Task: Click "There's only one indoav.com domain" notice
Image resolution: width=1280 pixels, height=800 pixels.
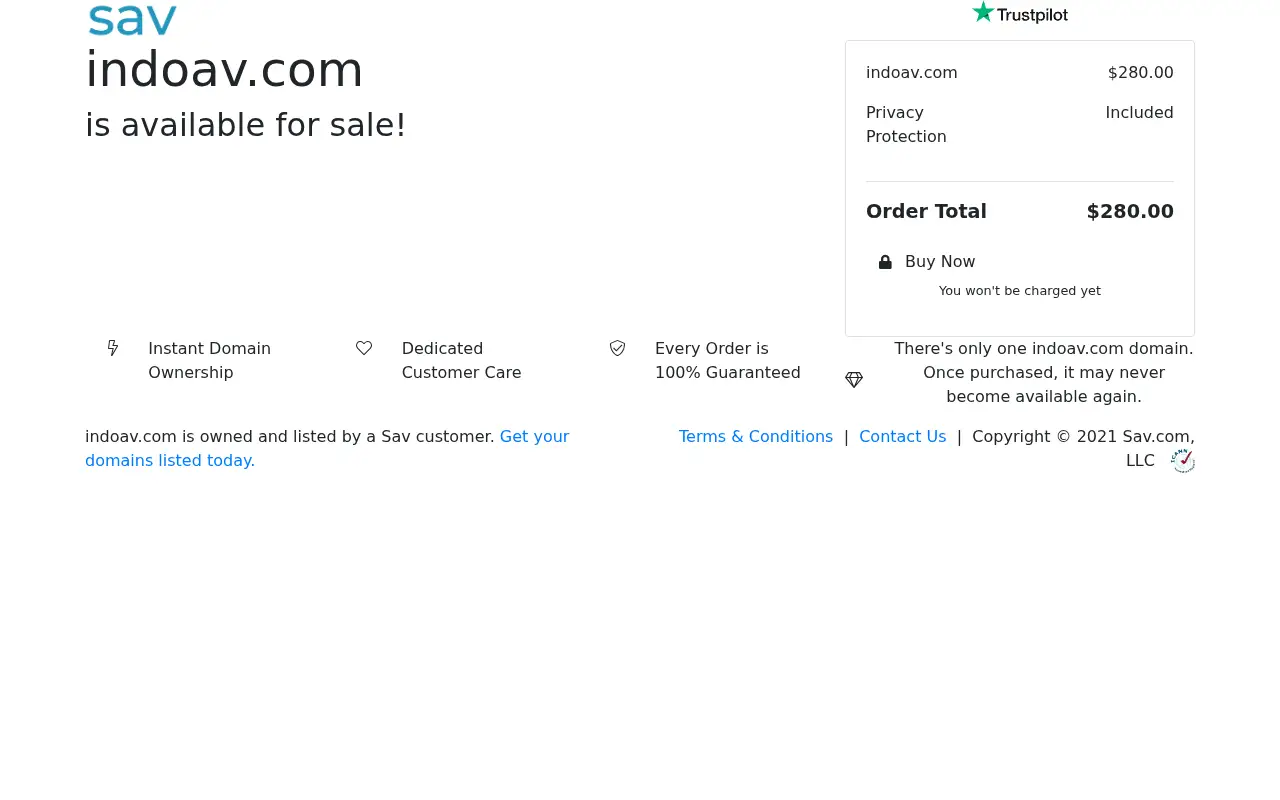Action: 1044,372
